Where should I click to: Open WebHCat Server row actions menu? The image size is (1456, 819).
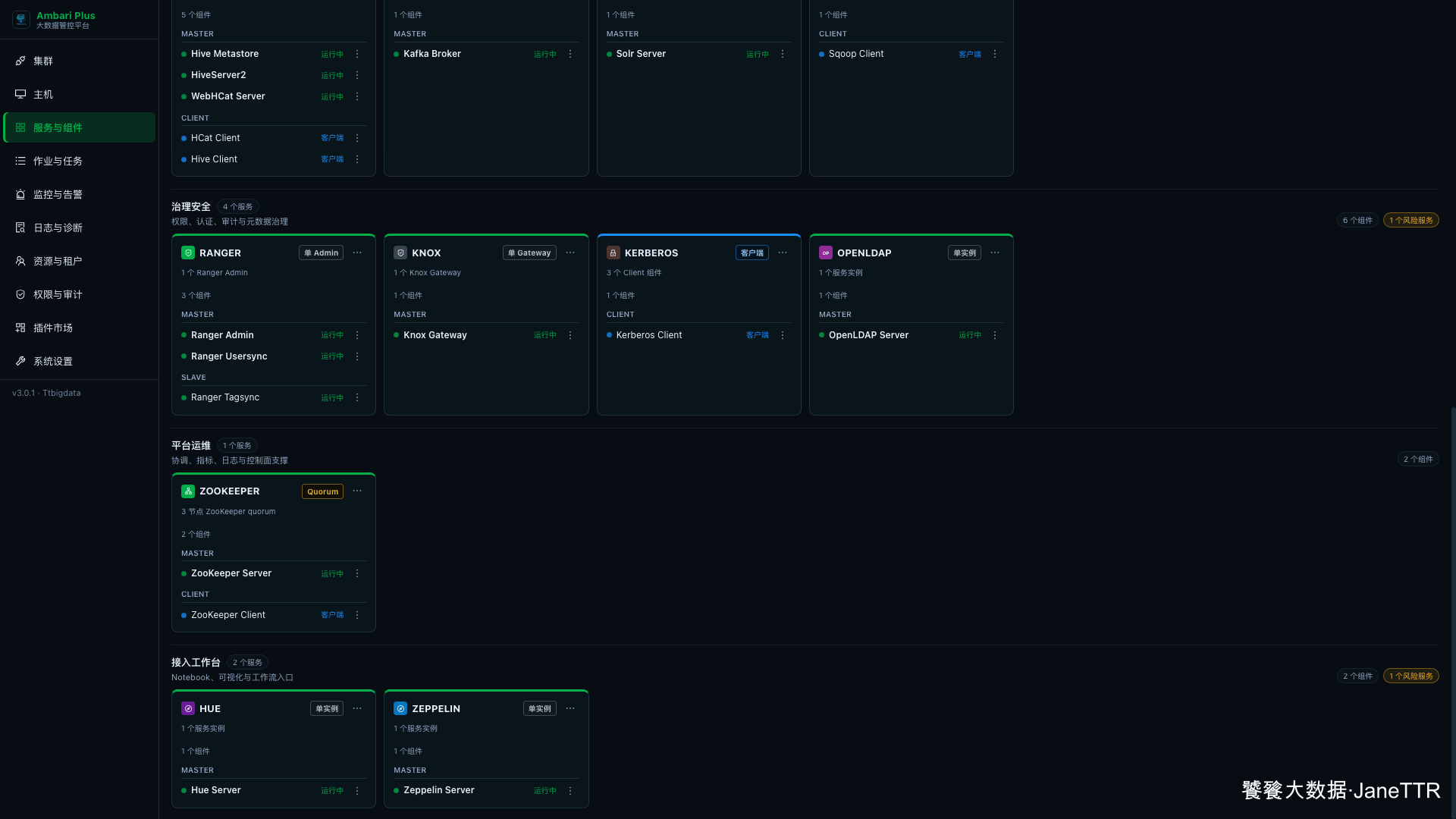click(357, 96)
